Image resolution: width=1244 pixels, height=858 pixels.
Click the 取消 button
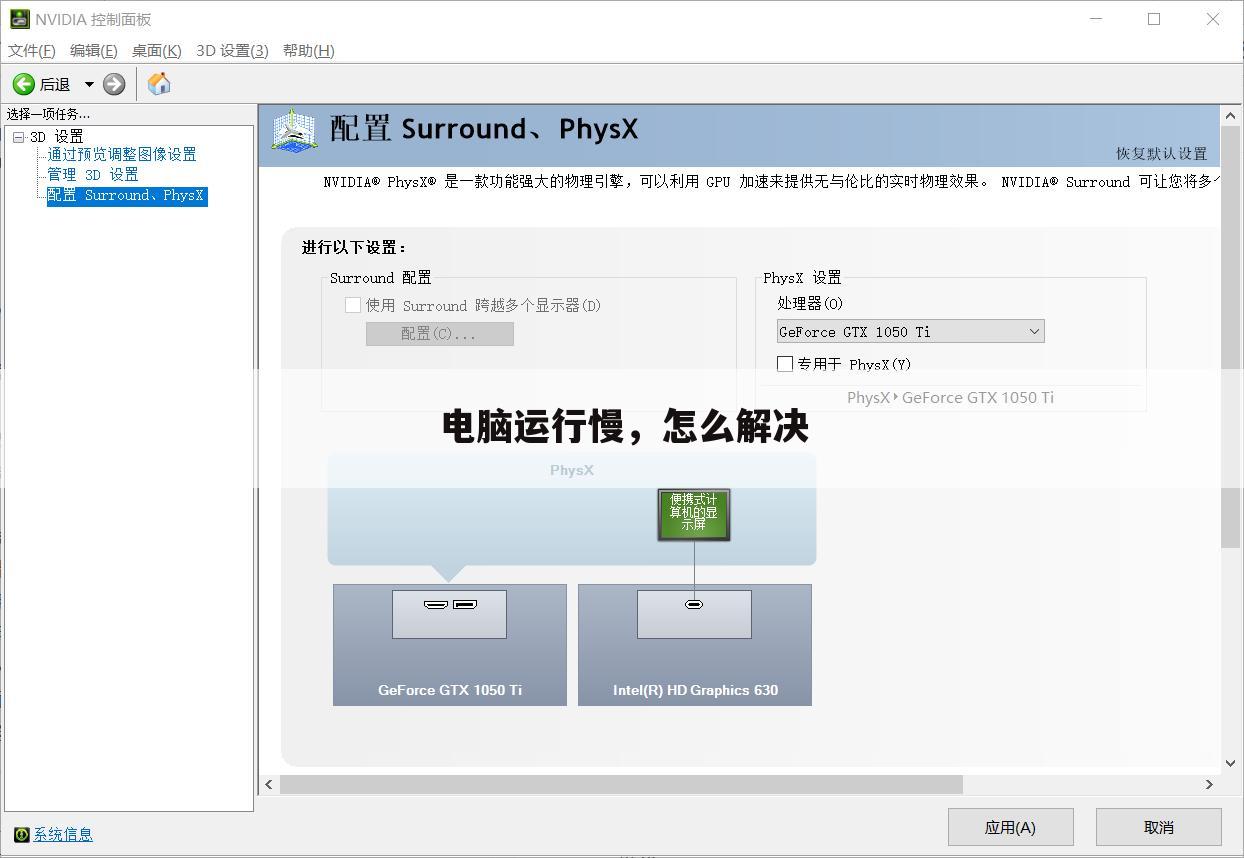point(1159,827)
